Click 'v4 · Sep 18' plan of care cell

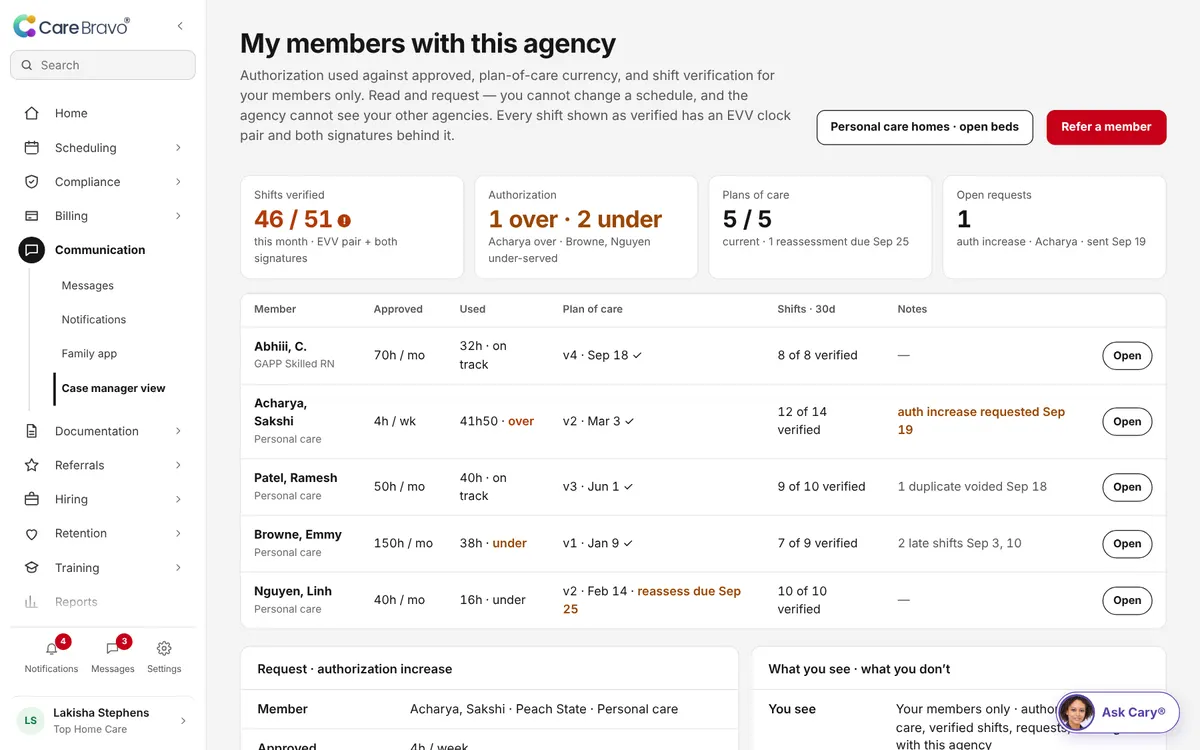(602, 355)
